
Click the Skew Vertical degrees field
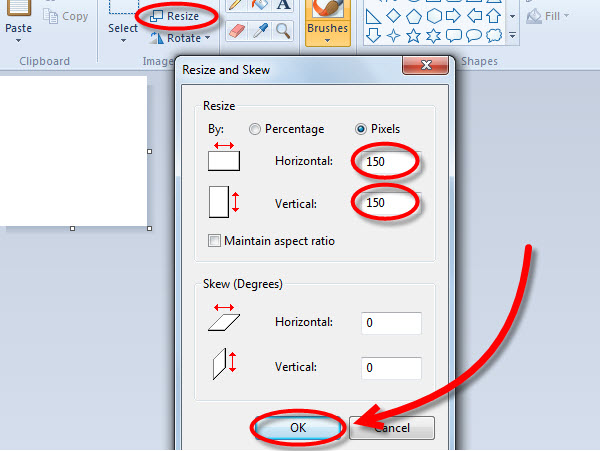[x=391, y=367]
